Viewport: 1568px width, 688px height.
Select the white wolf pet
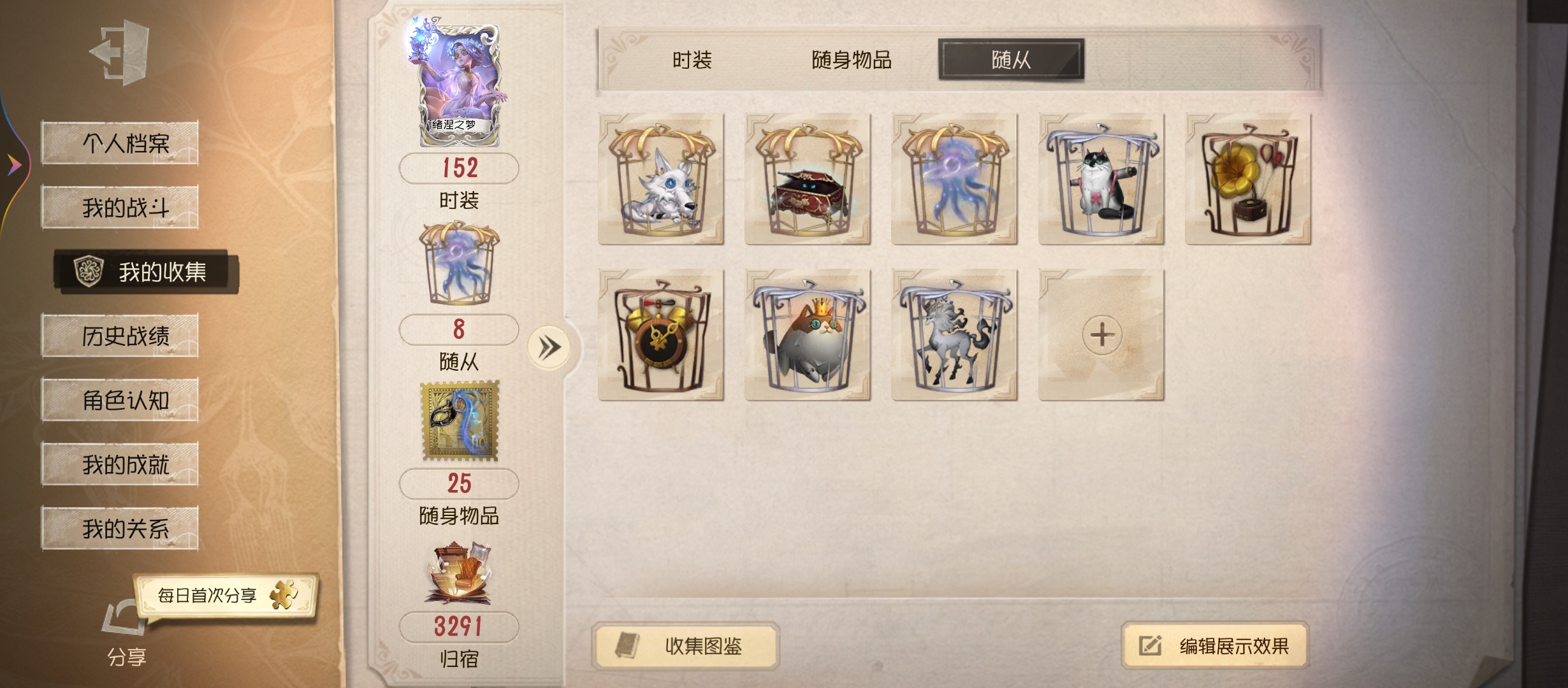(x=661, y=179)
